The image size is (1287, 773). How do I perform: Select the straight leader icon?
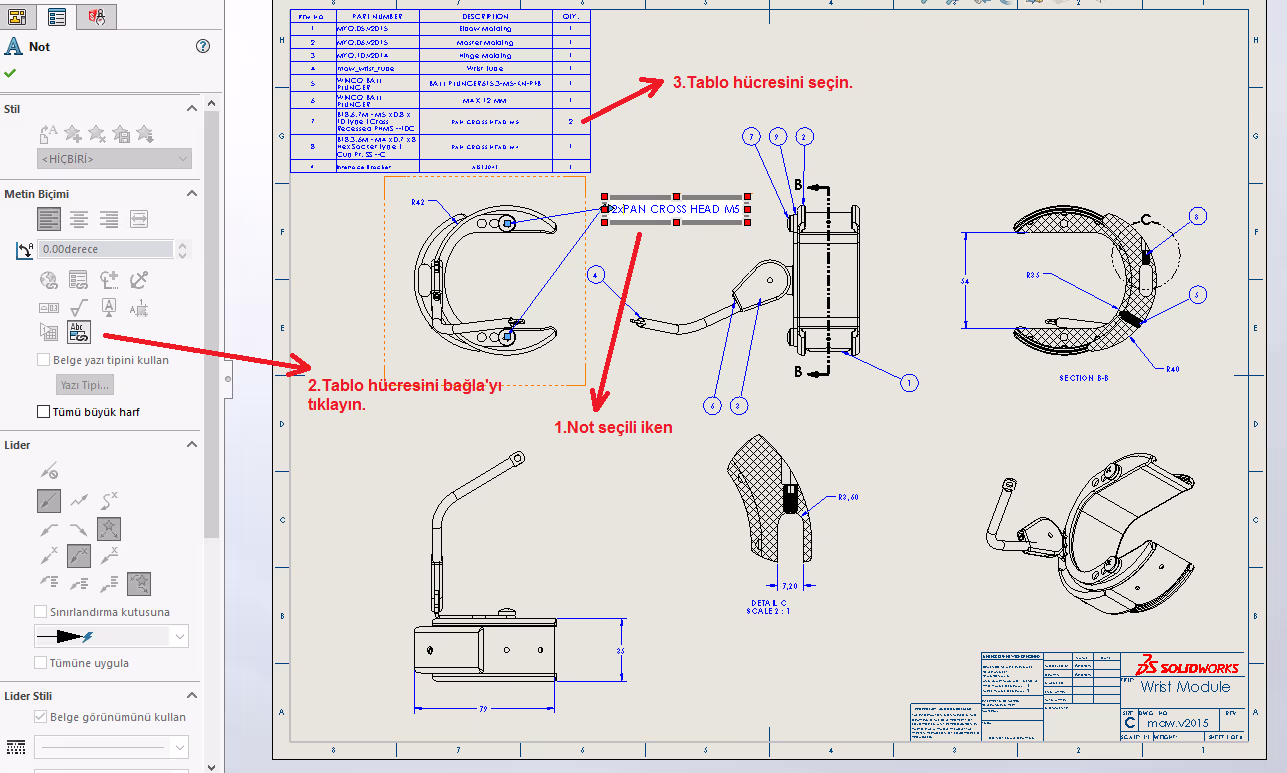(x=49, y=499)
